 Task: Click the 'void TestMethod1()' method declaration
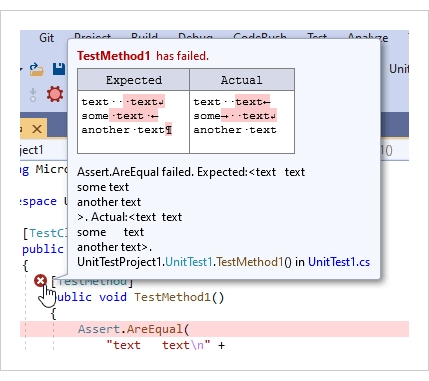[162, 297]
